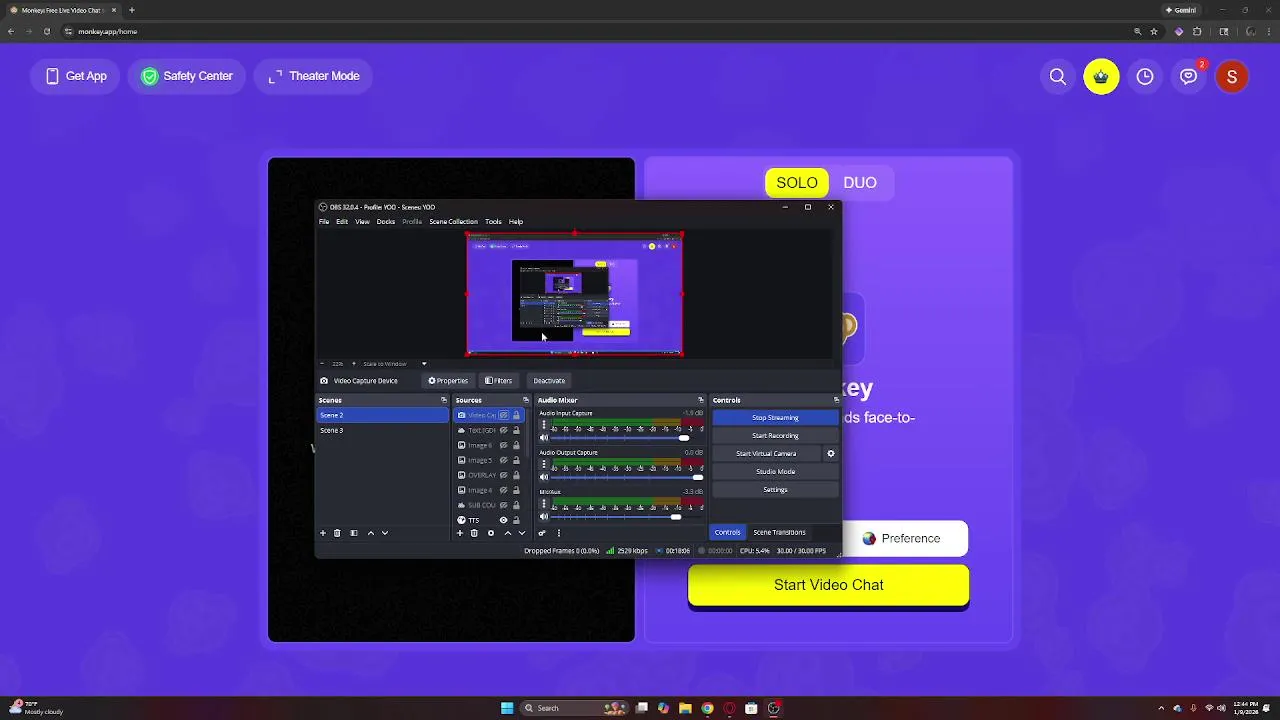Select the SOLO mode tab
This screenshot has height=720, width=1280.
(x=797, y=182)
